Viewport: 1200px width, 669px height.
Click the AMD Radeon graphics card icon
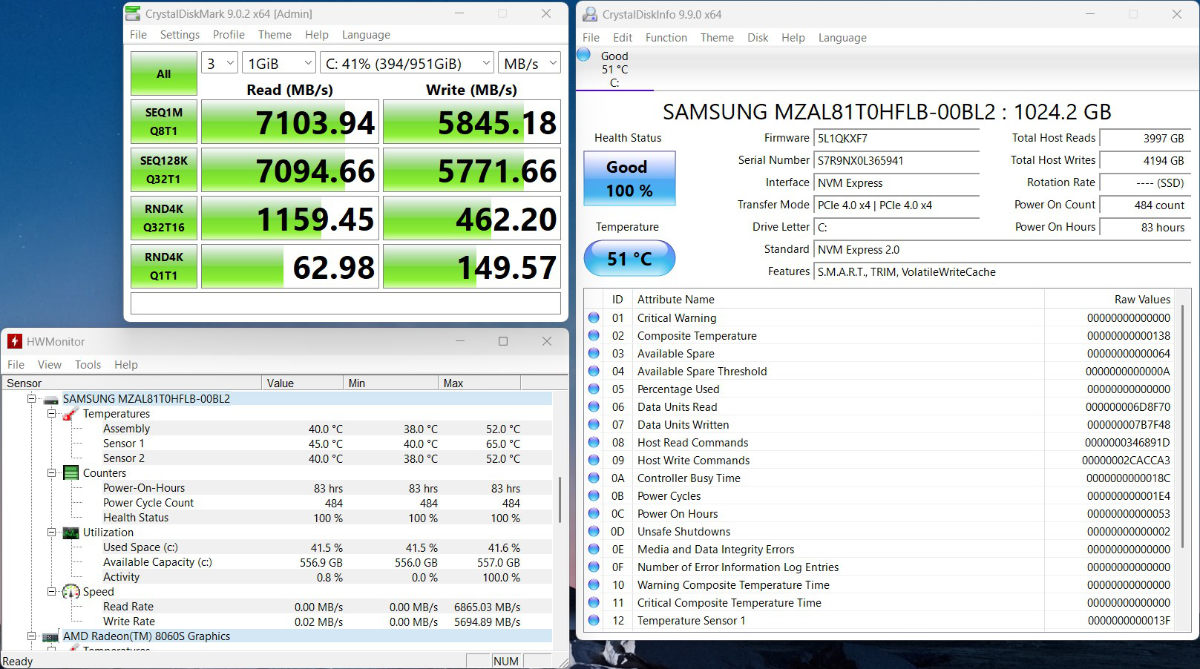coord(50,636)
